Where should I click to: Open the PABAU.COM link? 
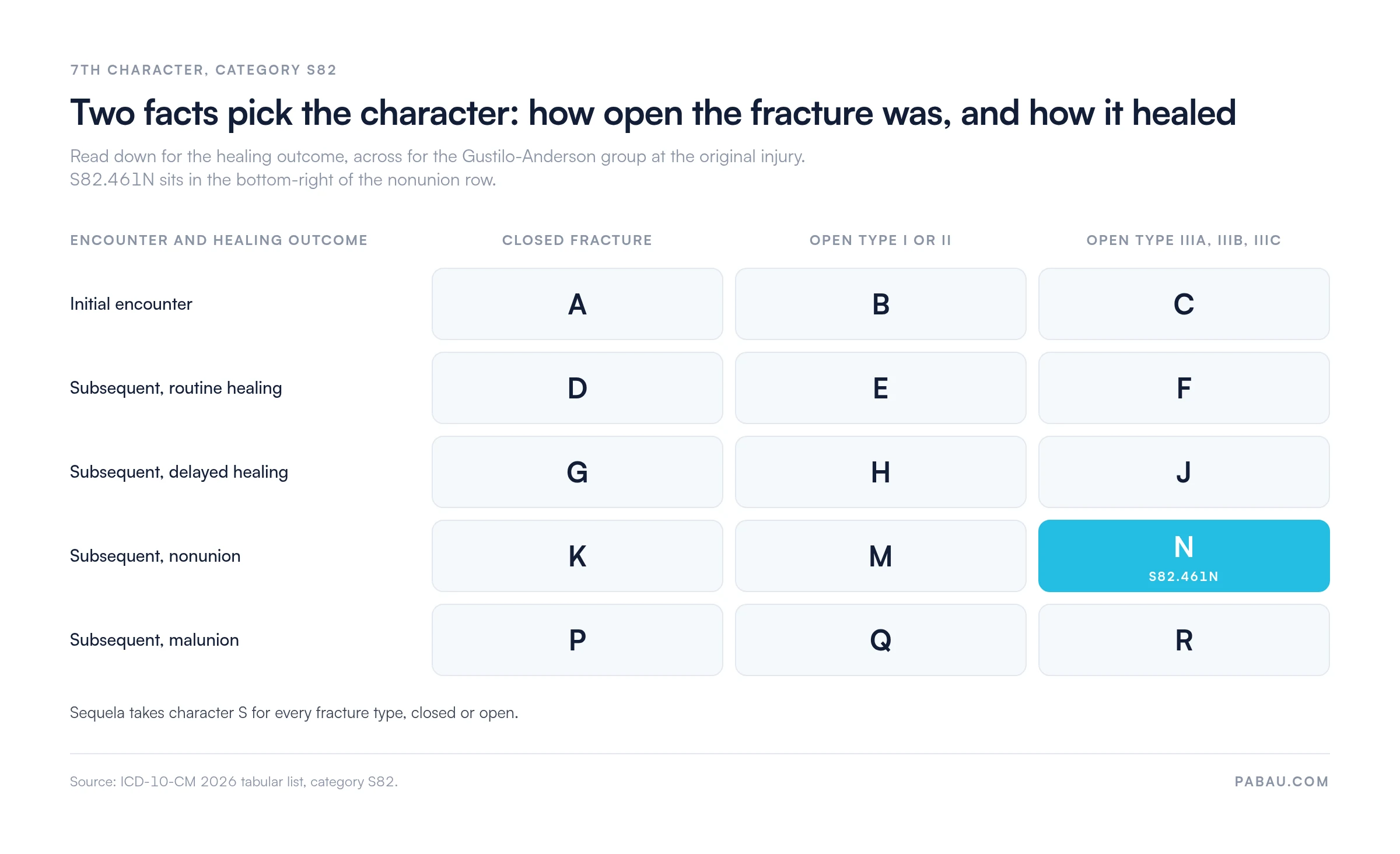click(1282, 782)
